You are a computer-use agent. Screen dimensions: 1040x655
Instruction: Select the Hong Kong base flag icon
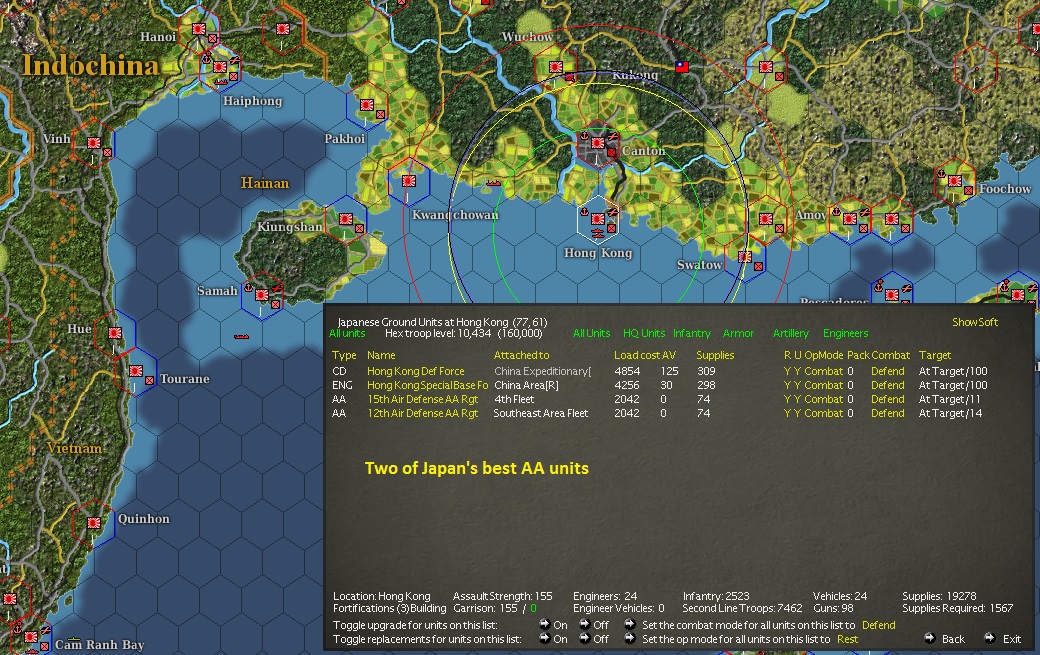598,219
